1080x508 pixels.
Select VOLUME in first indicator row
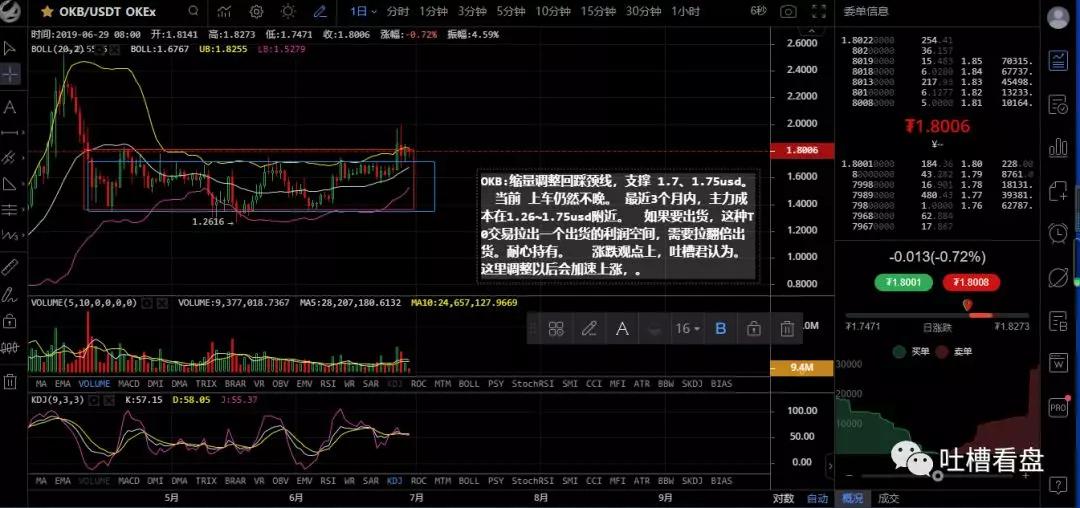click(x=94, y=383)
